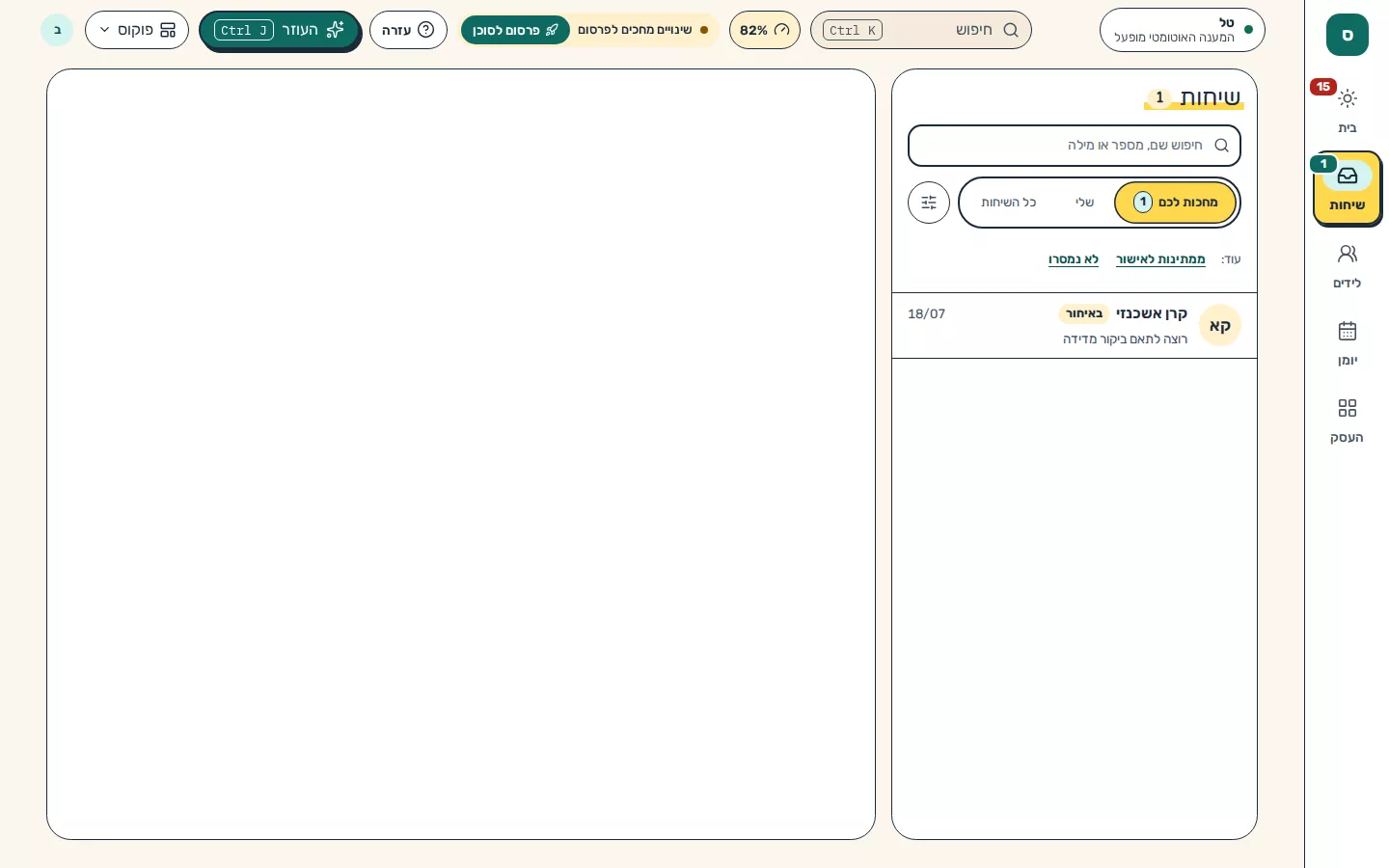
Task: Expand the פוקוס dropdown
Action: tap(137, 30)
